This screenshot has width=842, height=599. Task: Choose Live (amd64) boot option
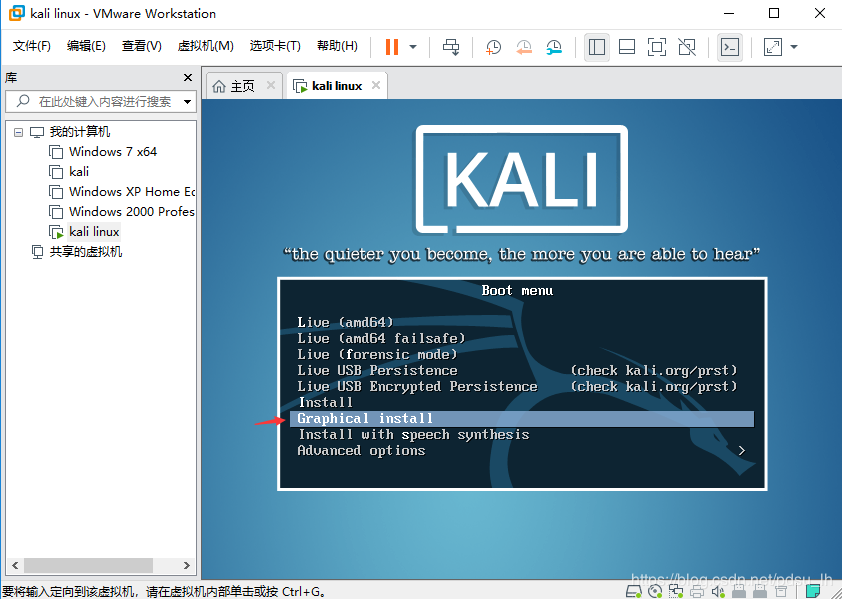[345, 322]
